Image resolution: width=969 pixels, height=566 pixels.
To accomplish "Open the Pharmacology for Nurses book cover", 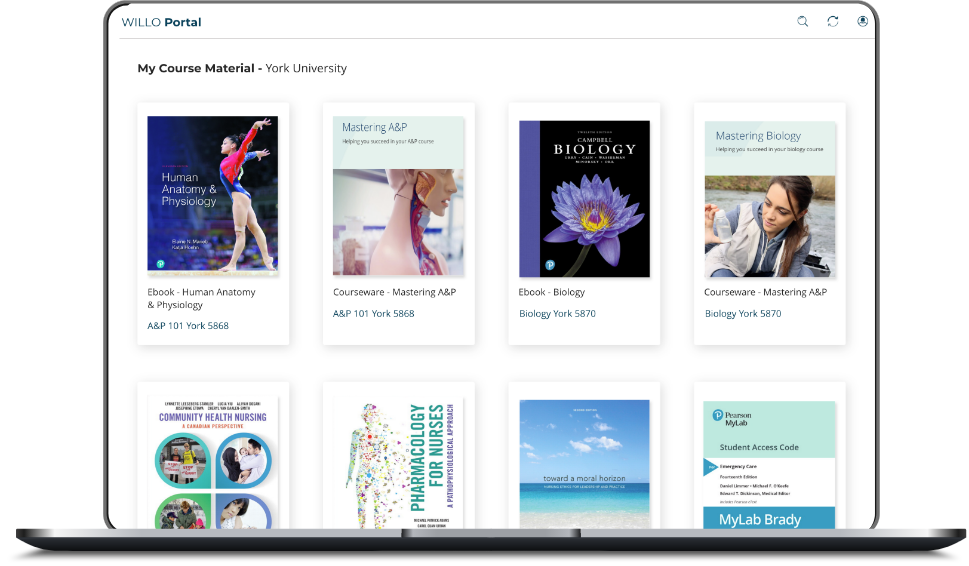I will click(x=398, y=464).
